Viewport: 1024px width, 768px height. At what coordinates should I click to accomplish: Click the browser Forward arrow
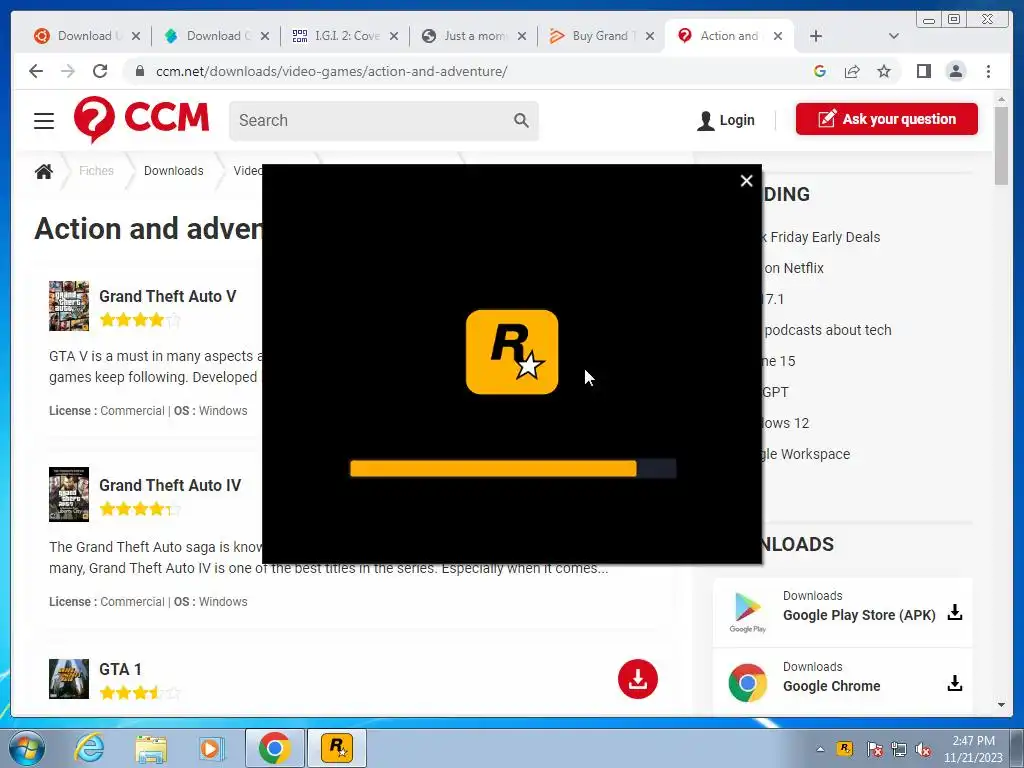click(x=68, y=71)
